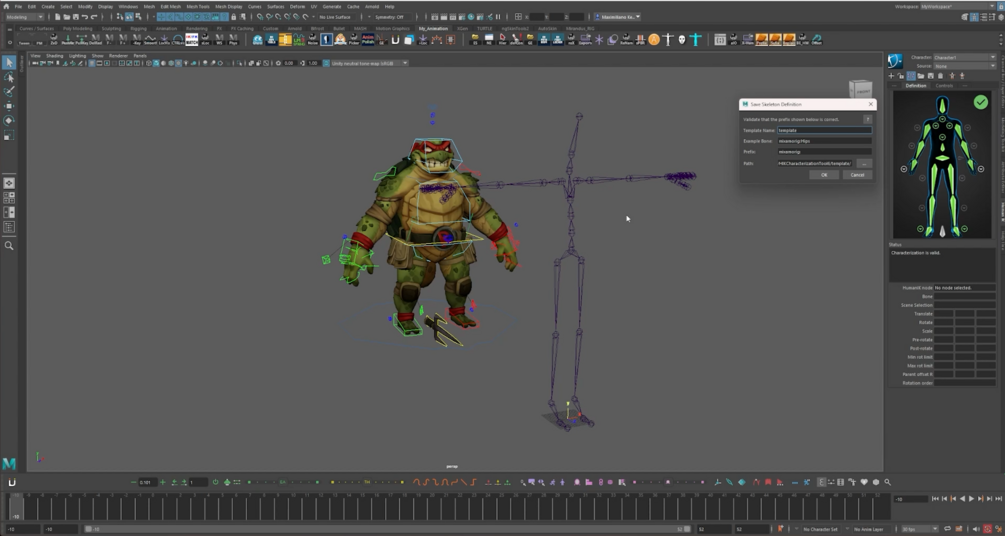Click the Maya home icon

pos(6,6)
